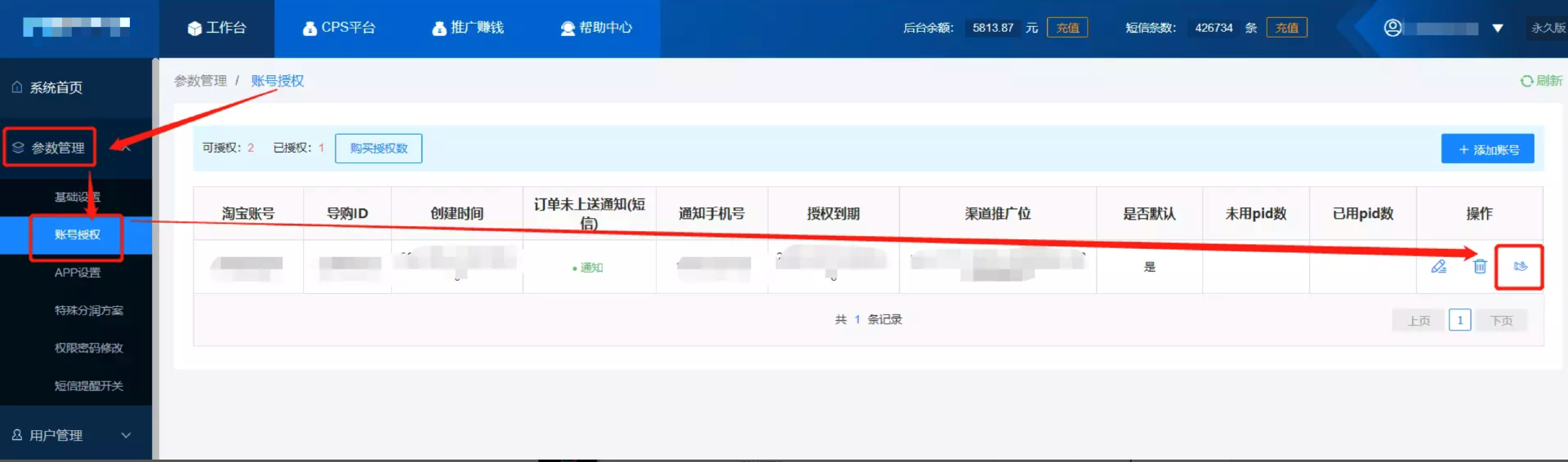
Task: Open 短信提醒开关 in the sidebar
Action: pyautogui.click(x=88, y=386)
